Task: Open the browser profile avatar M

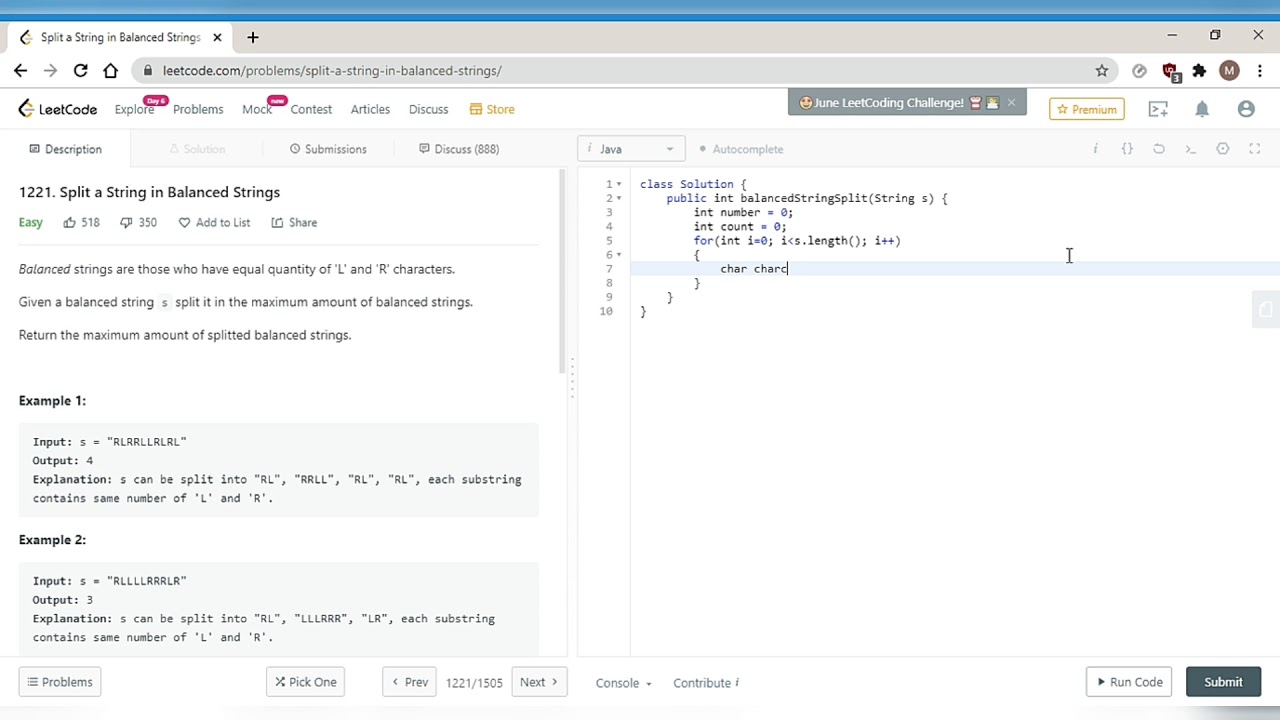Action: point(1229,71)
